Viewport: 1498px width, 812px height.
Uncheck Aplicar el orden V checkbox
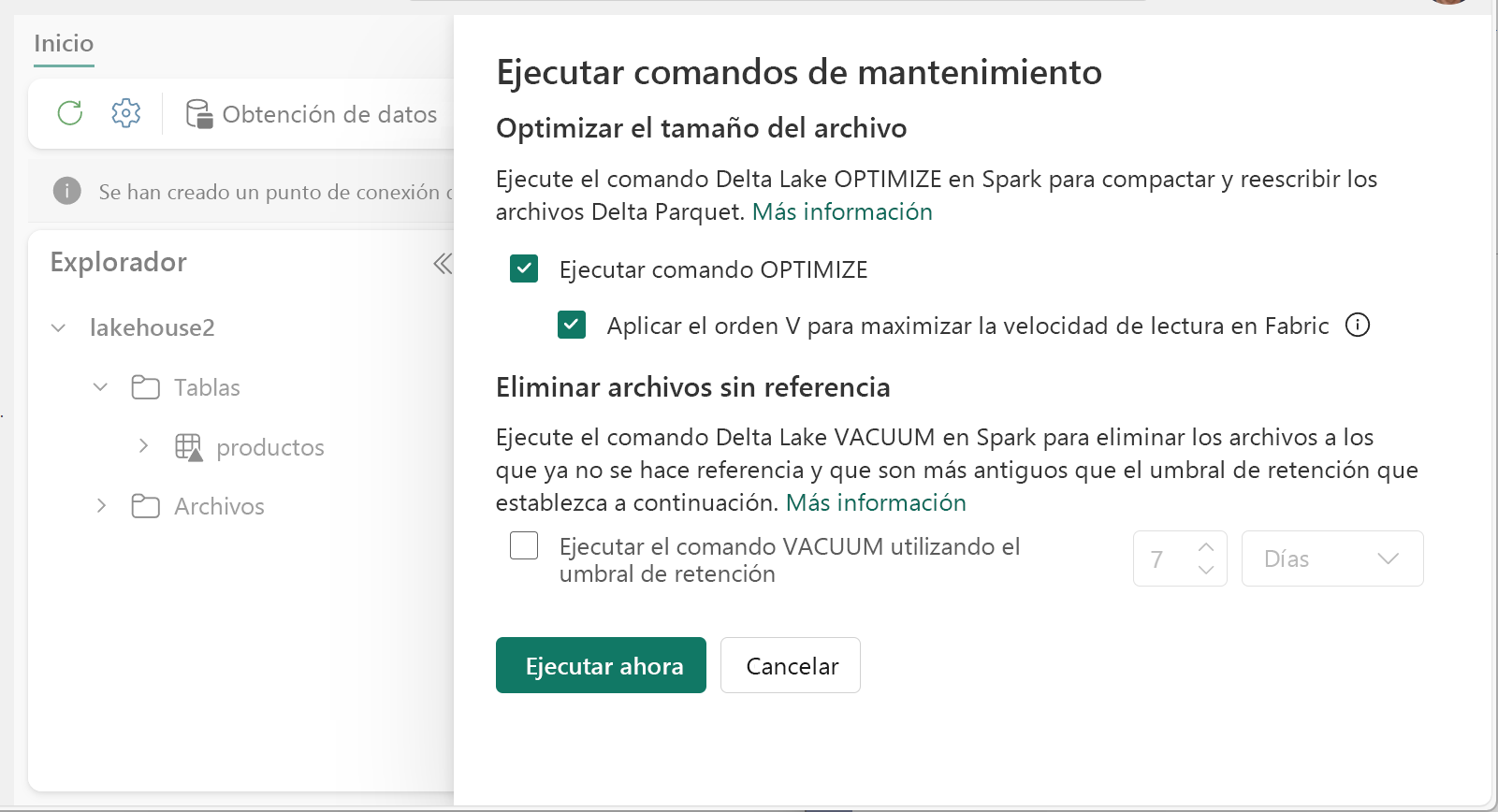pyautogui.click(x=572, y=325)
